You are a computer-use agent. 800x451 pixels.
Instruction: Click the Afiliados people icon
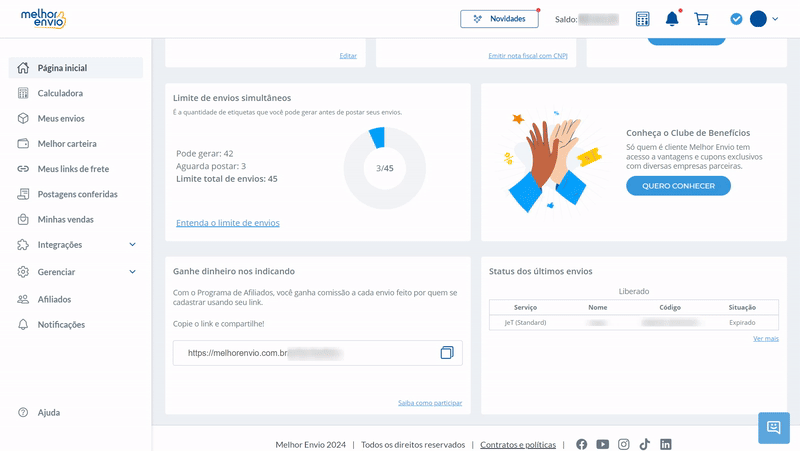(x=23, y=299)
